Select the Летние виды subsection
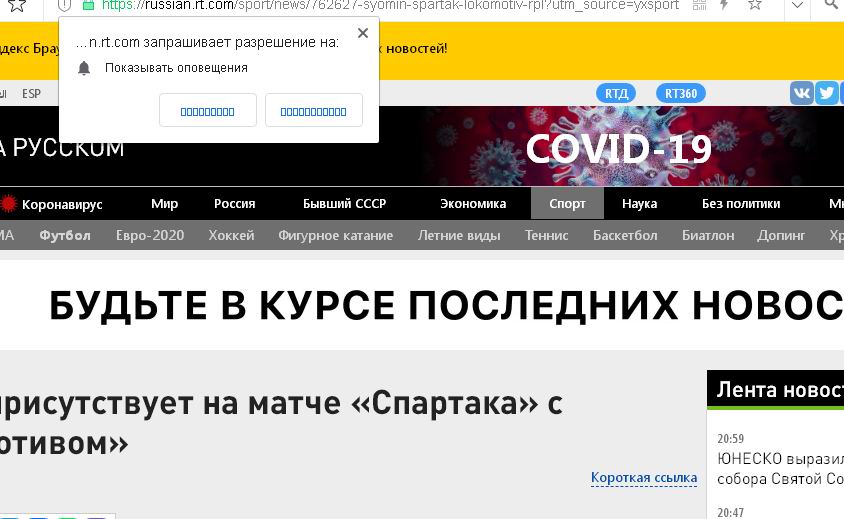 coord(459,235)
